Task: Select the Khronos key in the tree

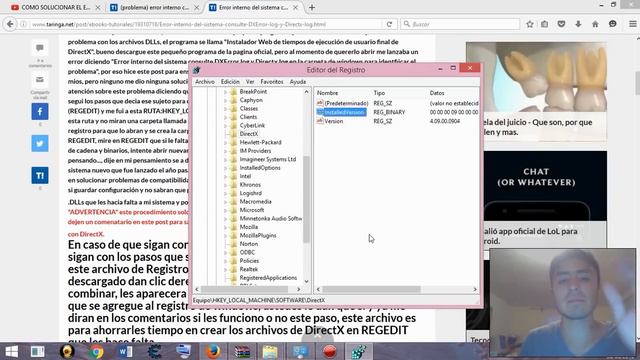Action: click(x=250, y=185)
